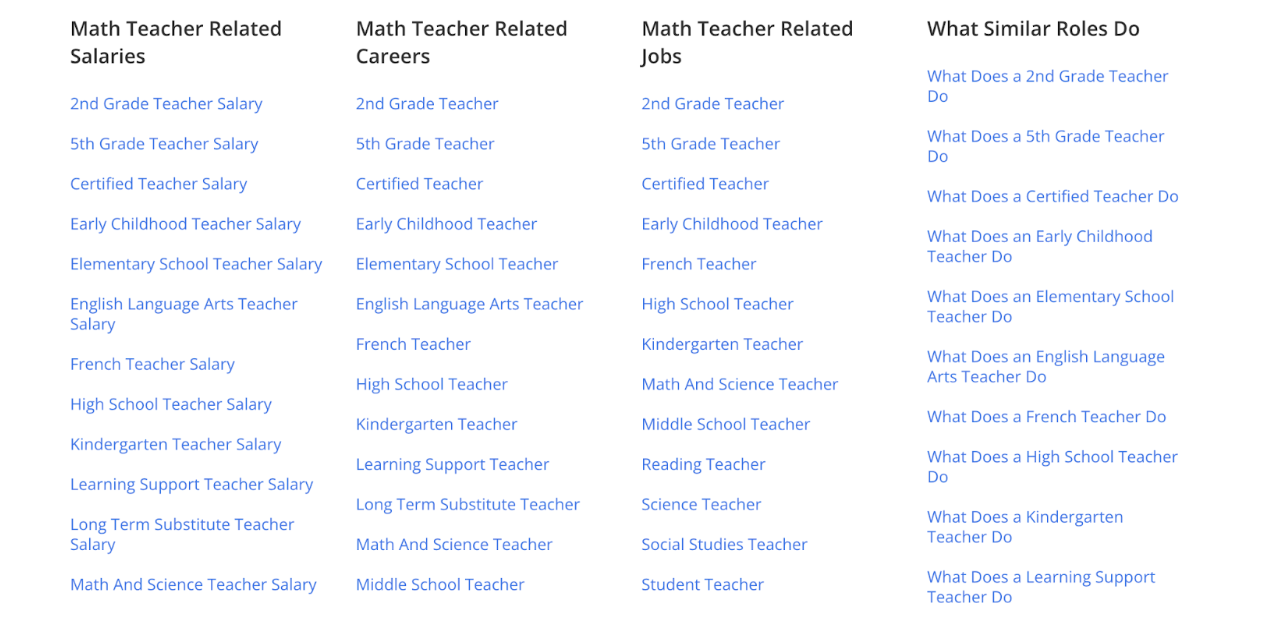Open Math And Science Teacher Salary

click(193, 585)
